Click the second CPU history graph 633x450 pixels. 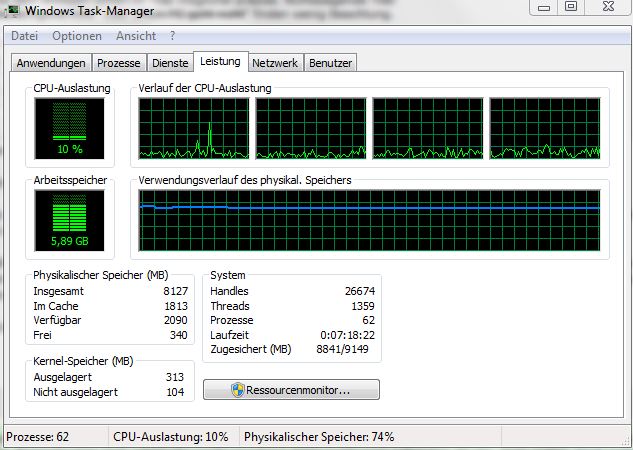point(311,129)
